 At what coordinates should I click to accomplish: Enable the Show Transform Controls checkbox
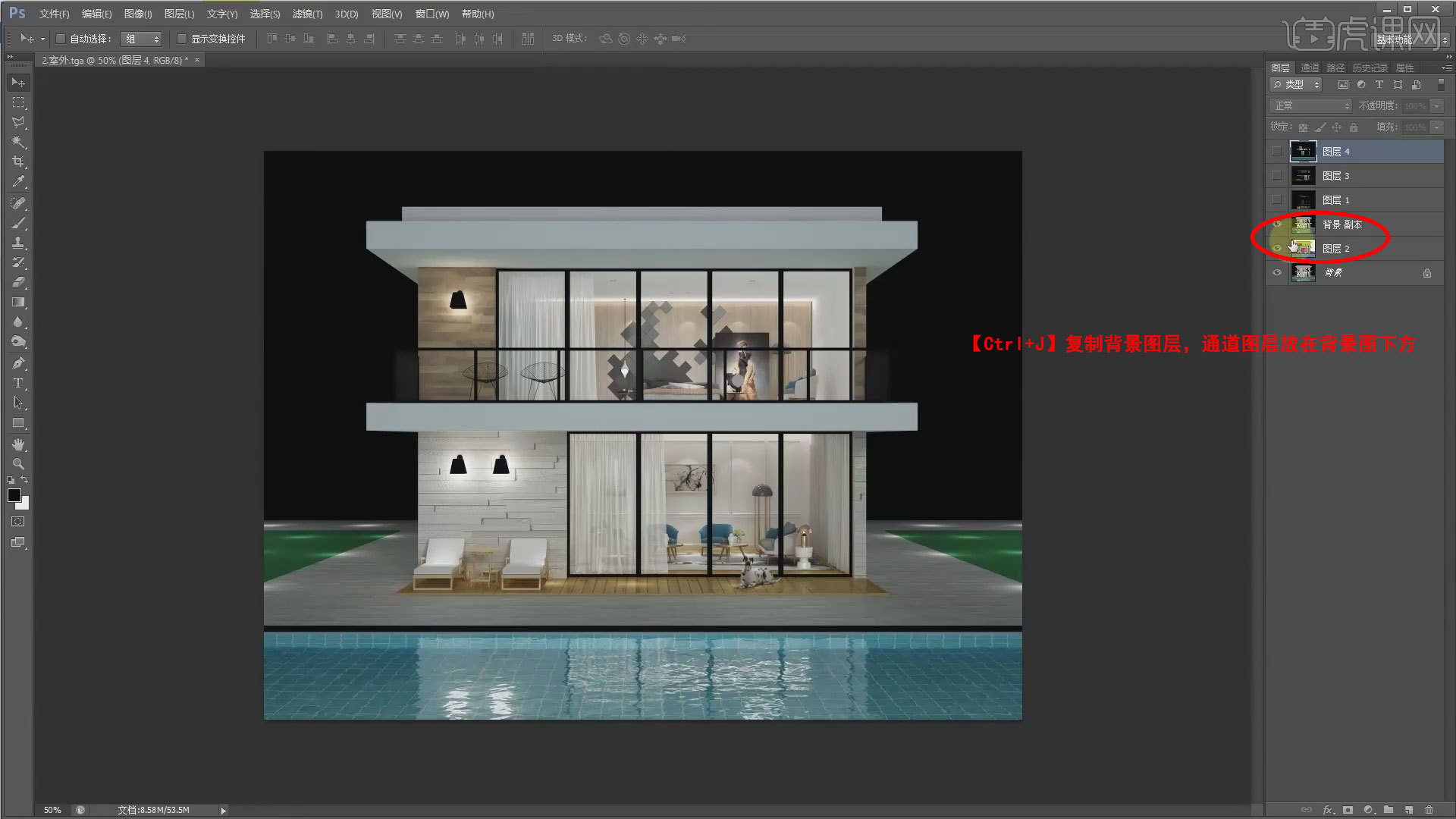(182, 39)
